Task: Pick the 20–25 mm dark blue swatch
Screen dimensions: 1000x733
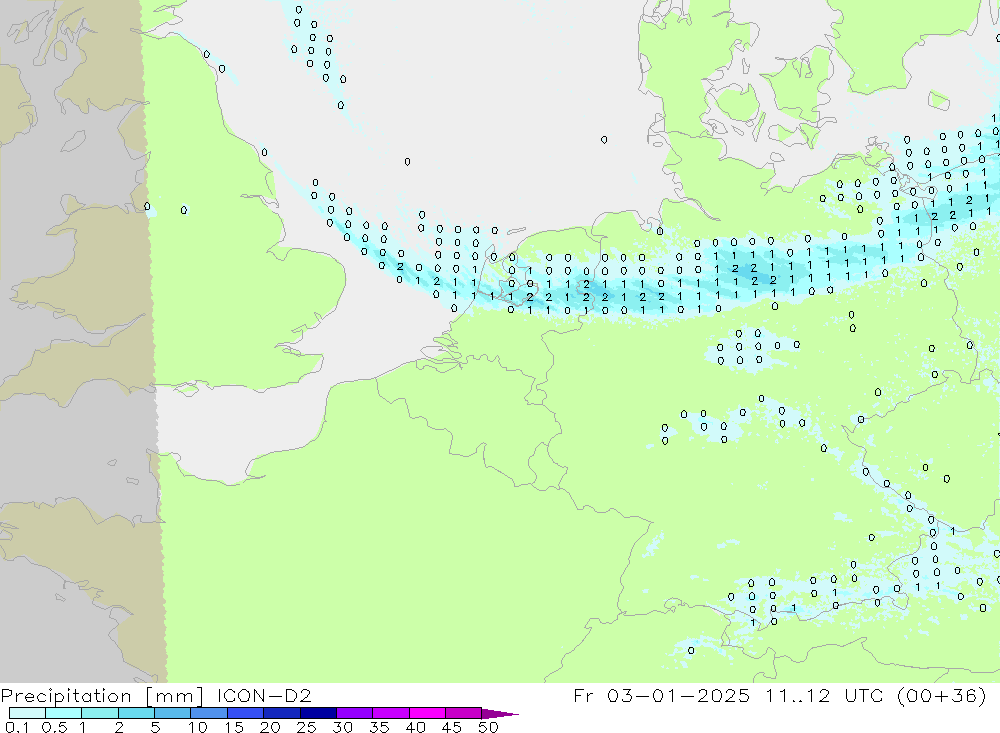Action: 282,713
